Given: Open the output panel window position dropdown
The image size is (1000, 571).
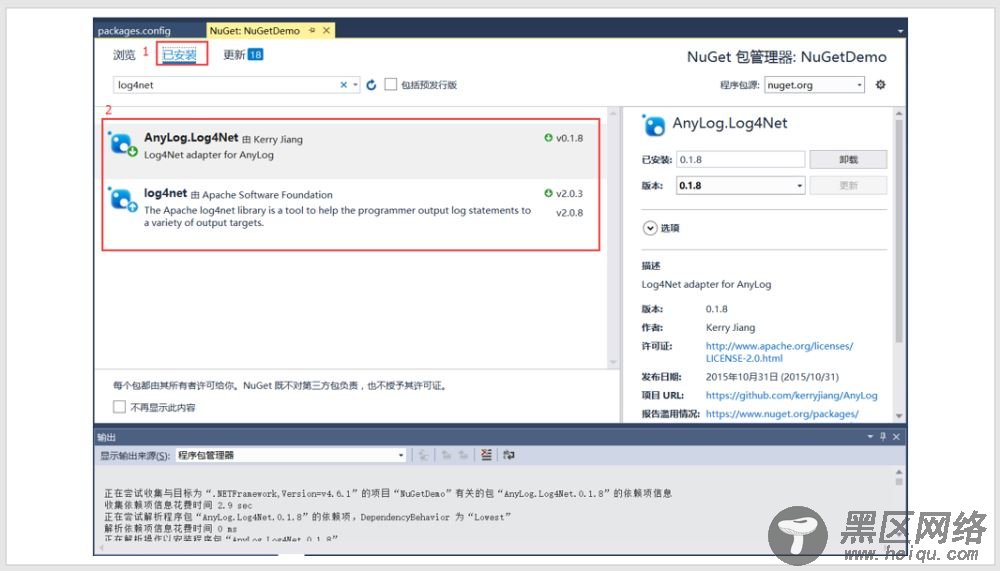Looking at the screenshot, I should (x=870, y=436).
